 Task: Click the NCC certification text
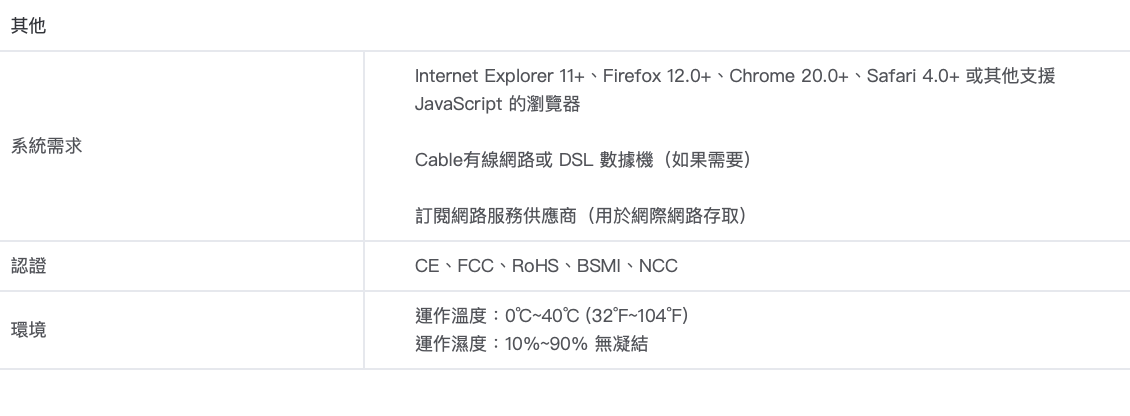[658, 266]
